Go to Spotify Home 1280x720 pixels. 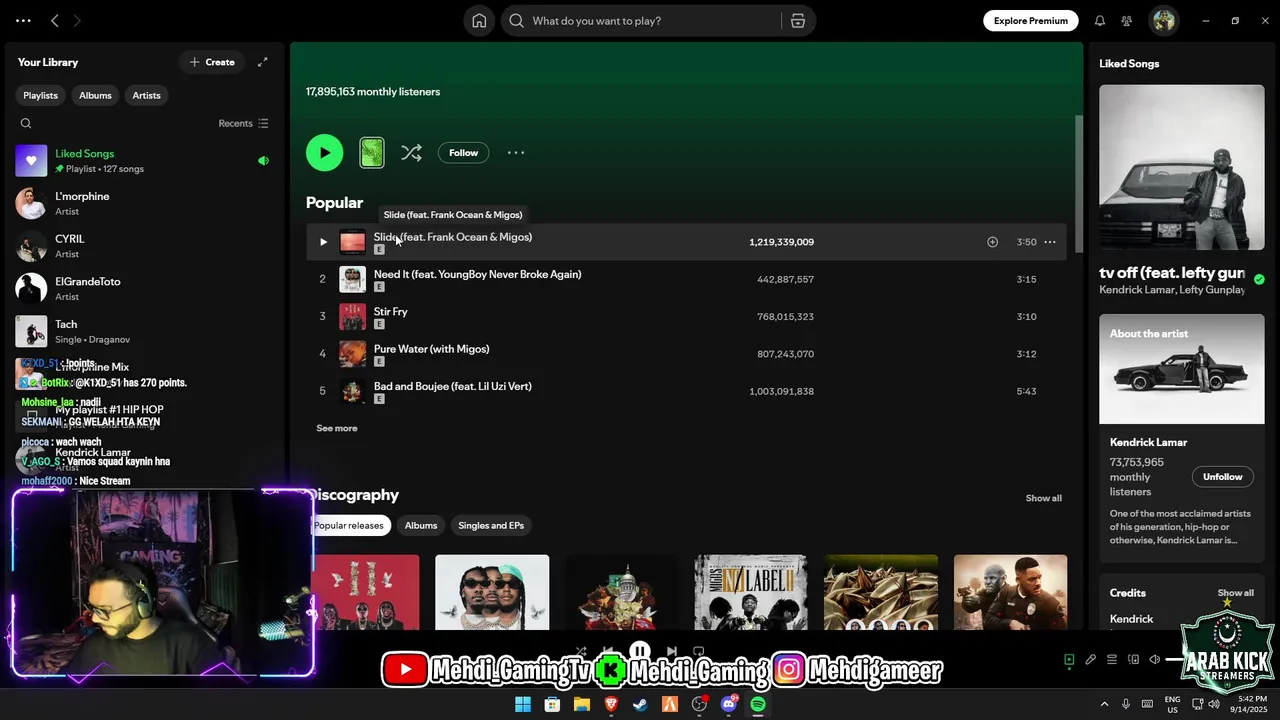[479, 21]
